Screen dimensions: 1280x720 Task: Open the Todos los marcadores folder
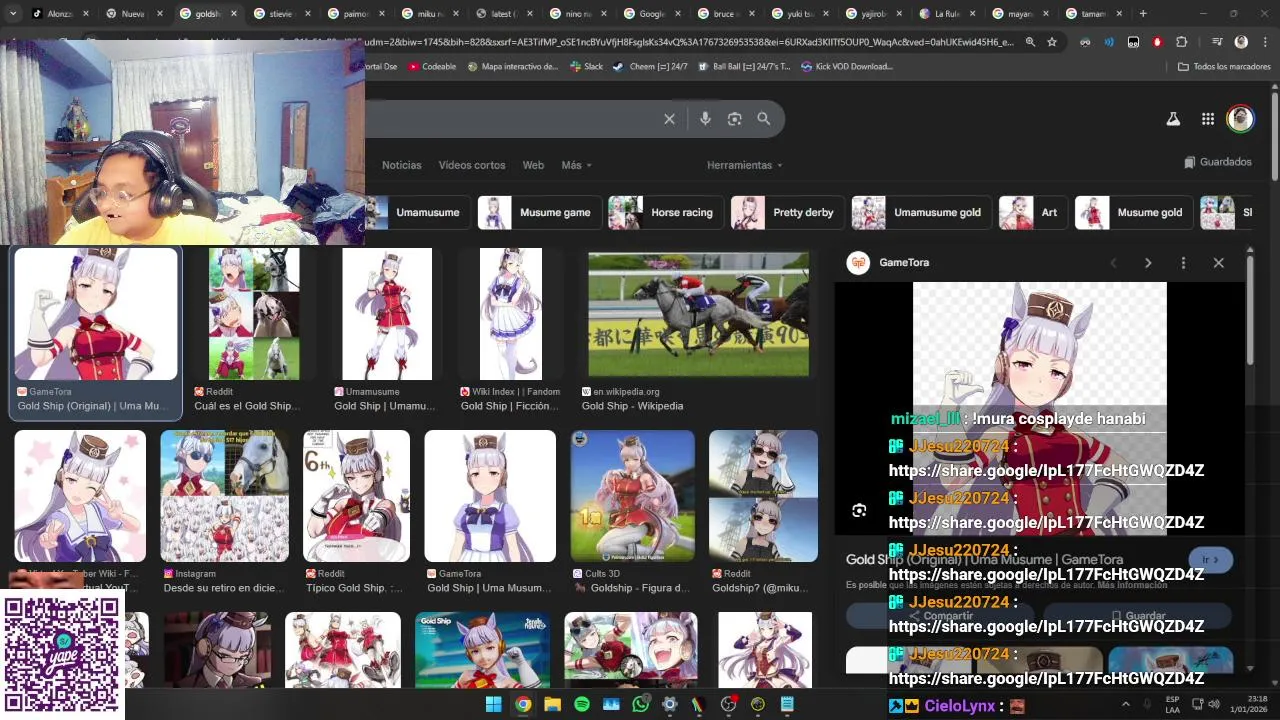(x=1224, y=67)
